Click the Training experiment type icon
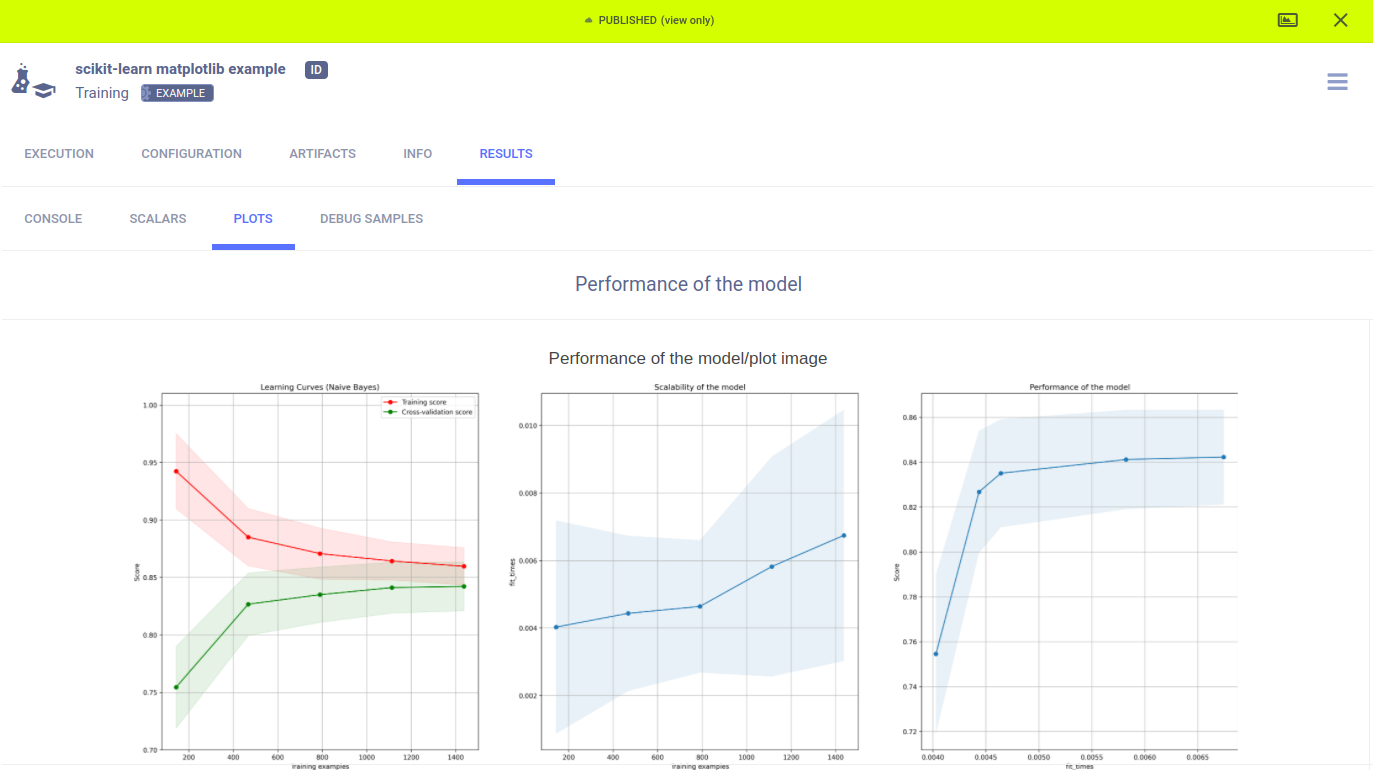The image size is (1373, 775). [x=33, y=81]
